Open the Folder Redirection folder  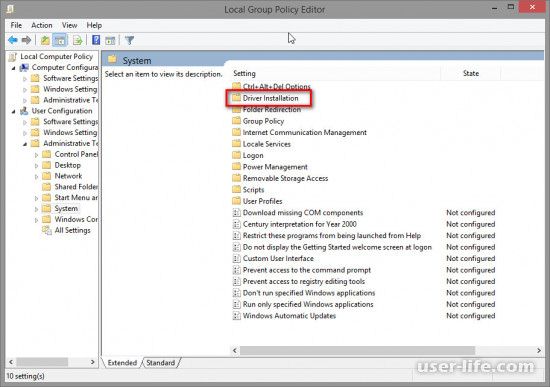(x=272, y=109)
